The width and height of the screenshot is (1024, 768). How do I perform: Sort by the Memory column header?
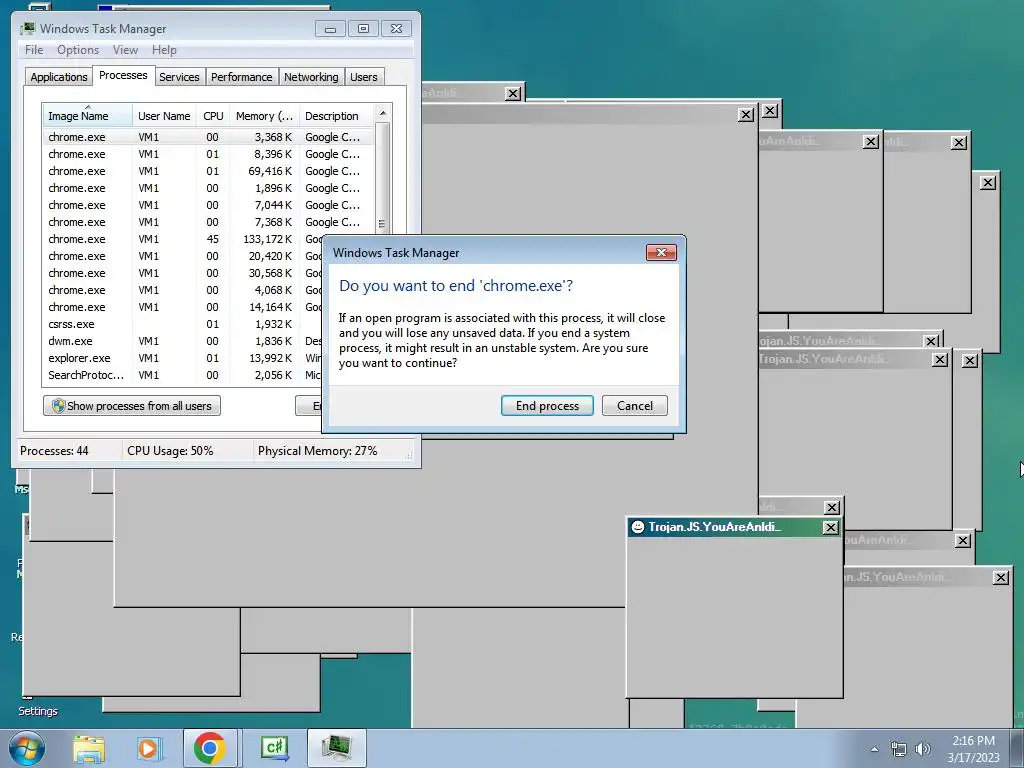(x=264, y=116)
